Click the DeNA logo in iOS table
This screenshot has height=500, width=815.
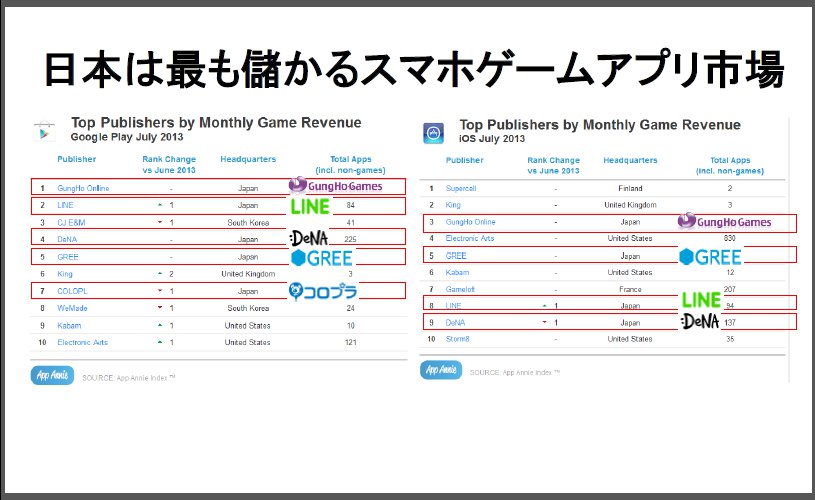tap(700, 322)
